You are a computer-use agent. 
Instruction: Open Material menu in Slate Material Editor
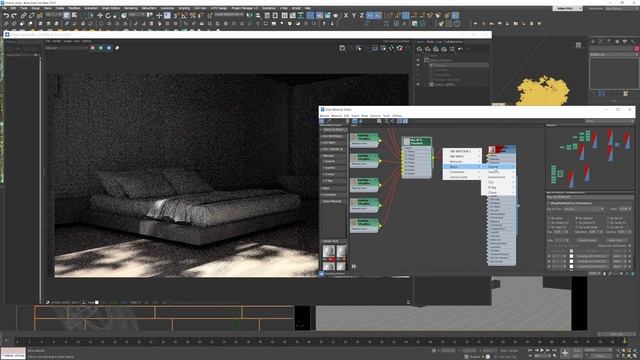336,116
